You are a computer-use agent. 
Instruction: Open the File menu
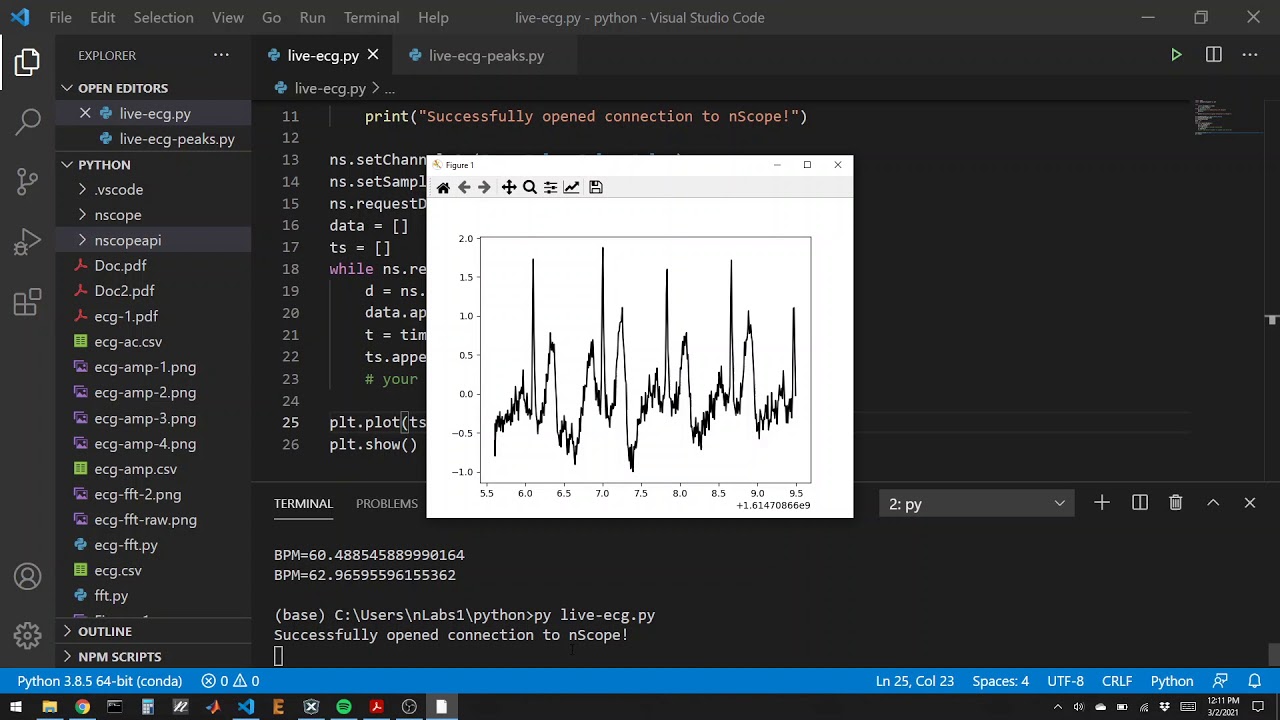click(x=60, y=17)
